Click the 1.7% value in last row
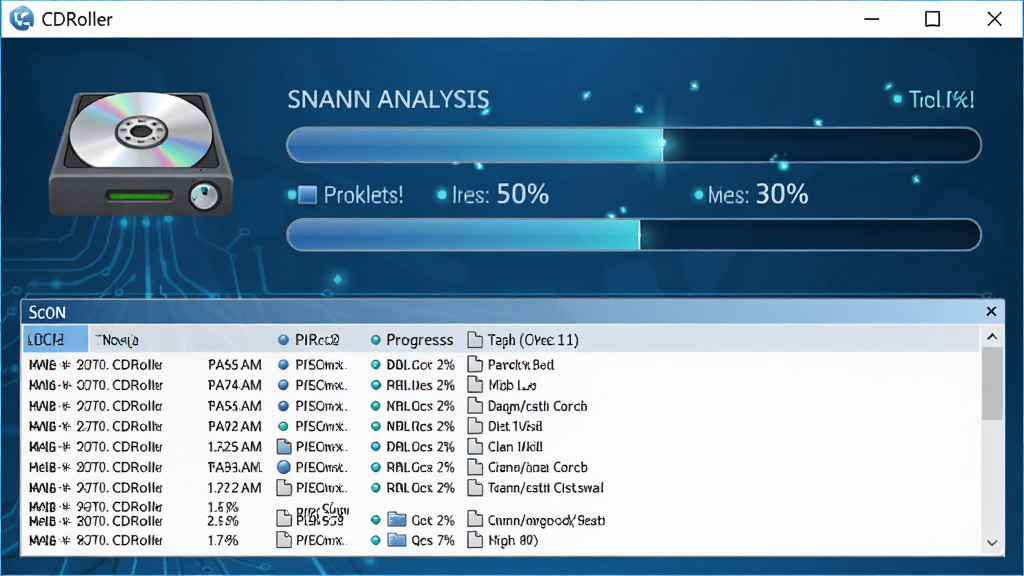Image resolution: width=1024 pixels, height=576 pixels. tap(223, 540)
